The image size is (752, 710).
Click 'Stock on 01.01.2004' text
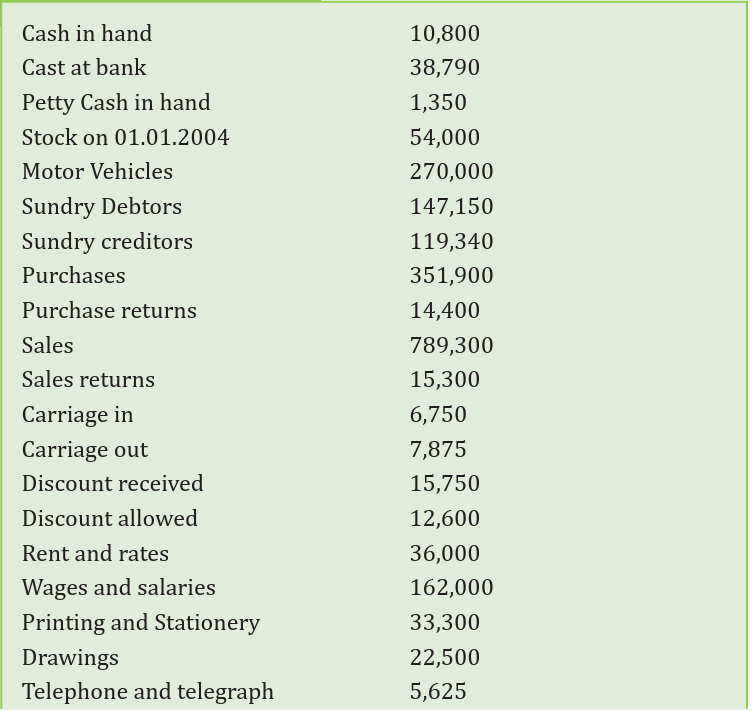coord(126,138)
